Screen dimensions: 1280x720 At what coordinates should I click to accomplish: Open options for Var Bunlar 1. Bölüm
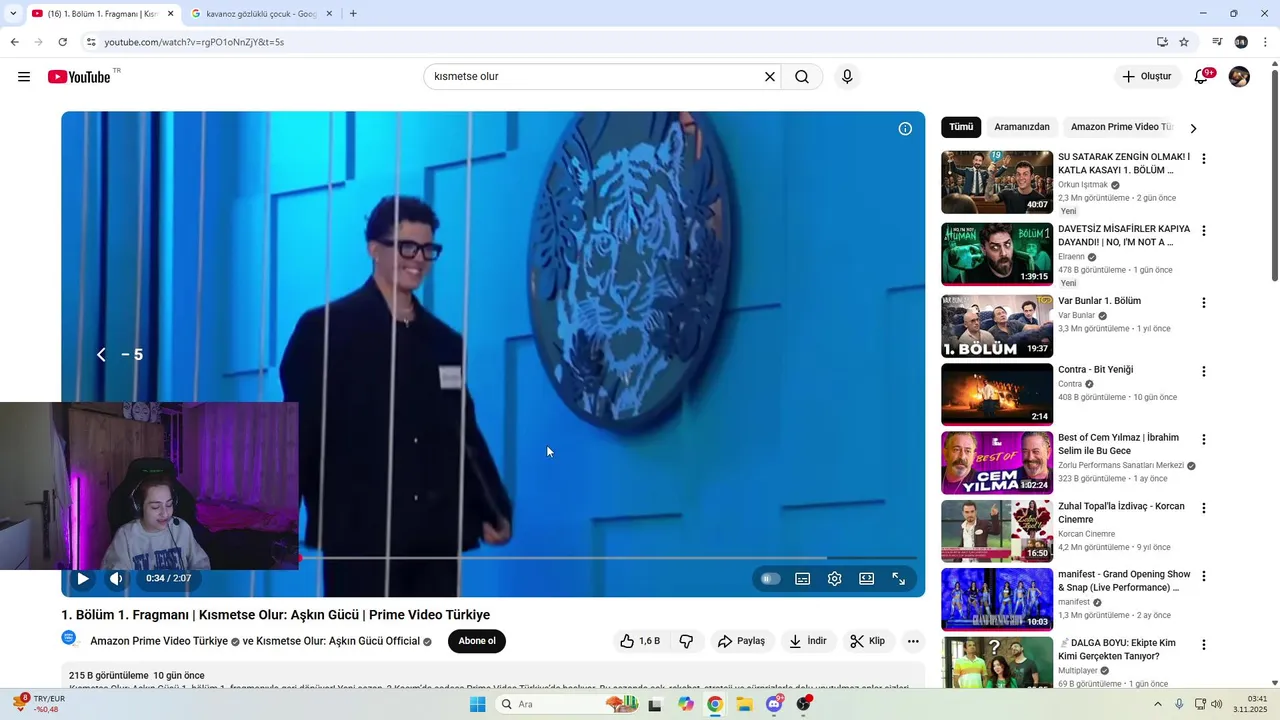pyautogui.click(x=1204, y=303)
